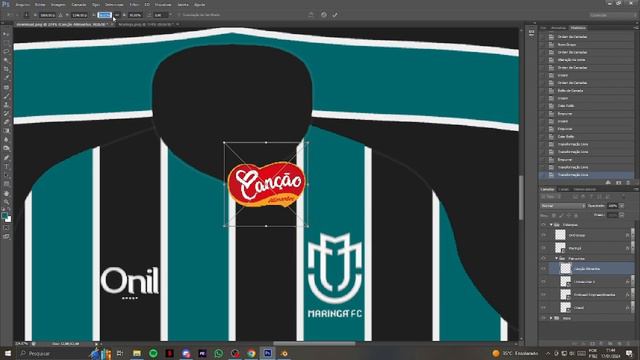Click the highlighted width percentage field

coord(104,15)
